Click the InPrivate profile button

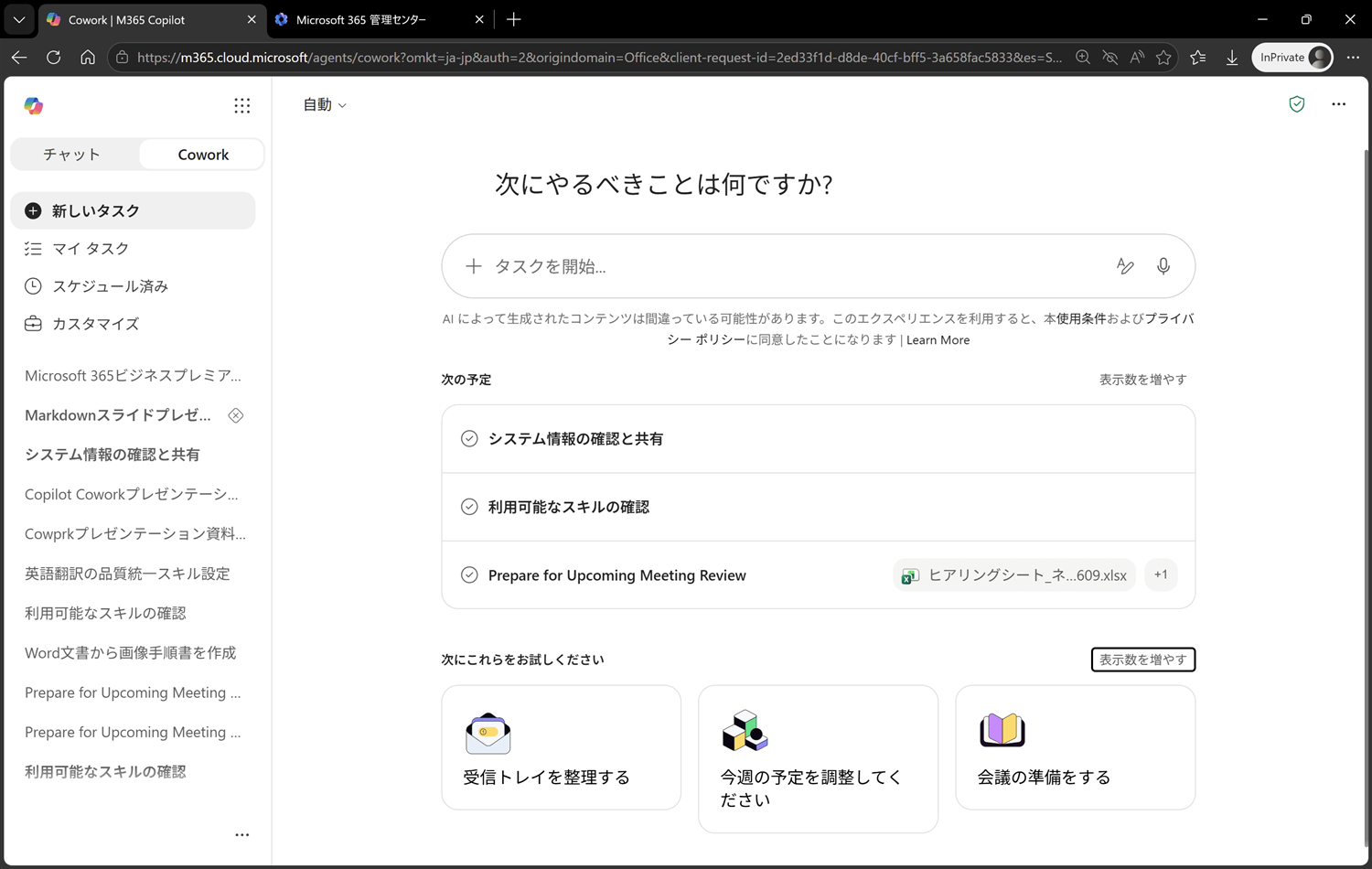[x=1292, y=58]
